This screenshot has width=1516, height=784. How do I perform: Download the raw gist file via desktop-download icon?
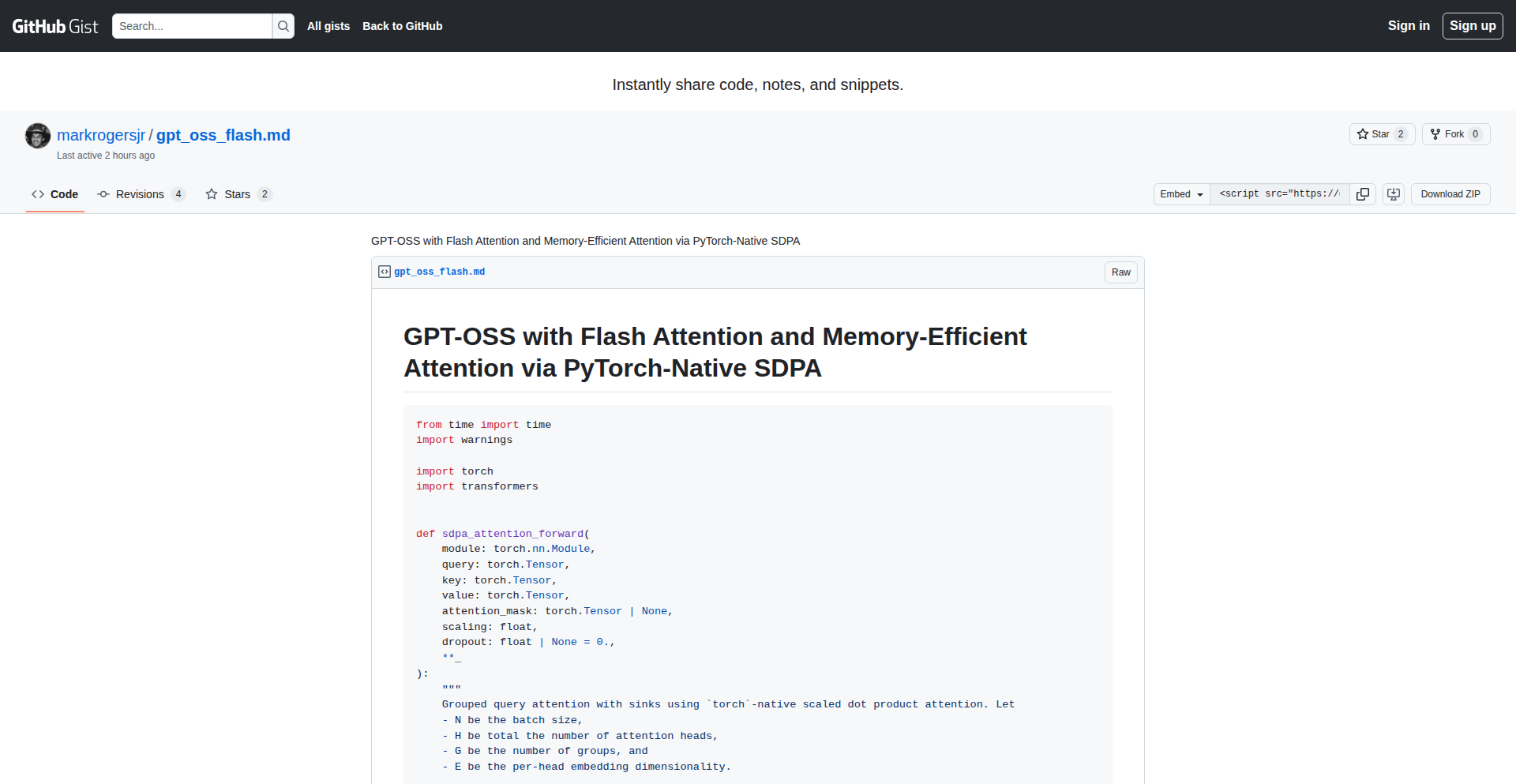click(x=1393, y=194)
